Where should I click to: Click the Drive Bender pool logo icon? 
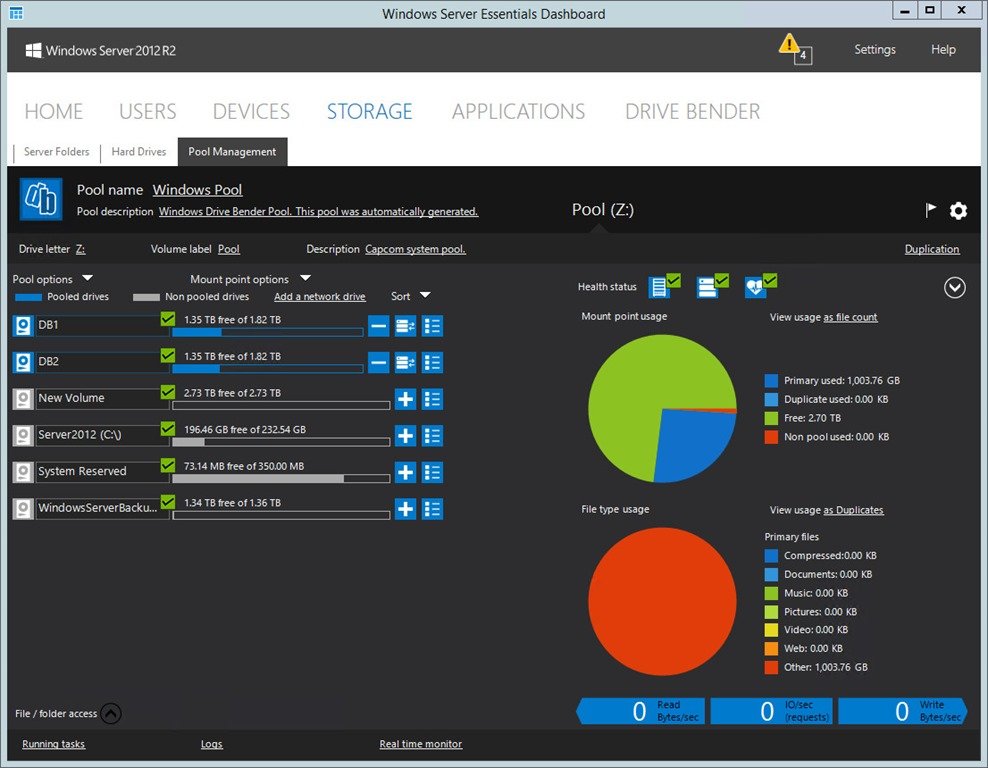coord(41,199)
